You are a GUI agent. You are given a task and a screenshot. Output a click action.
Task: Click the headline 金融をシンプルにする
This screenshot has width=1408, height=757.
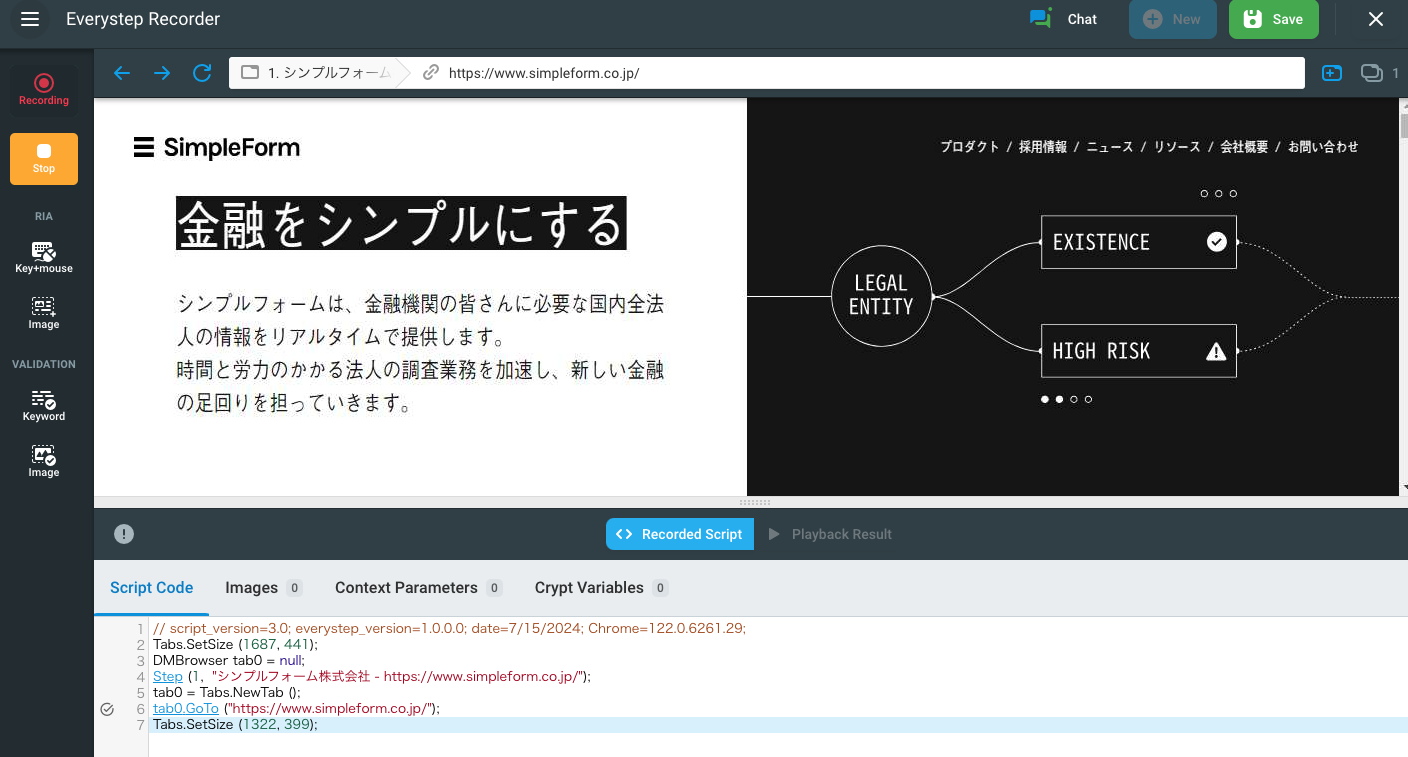(401, 223)
